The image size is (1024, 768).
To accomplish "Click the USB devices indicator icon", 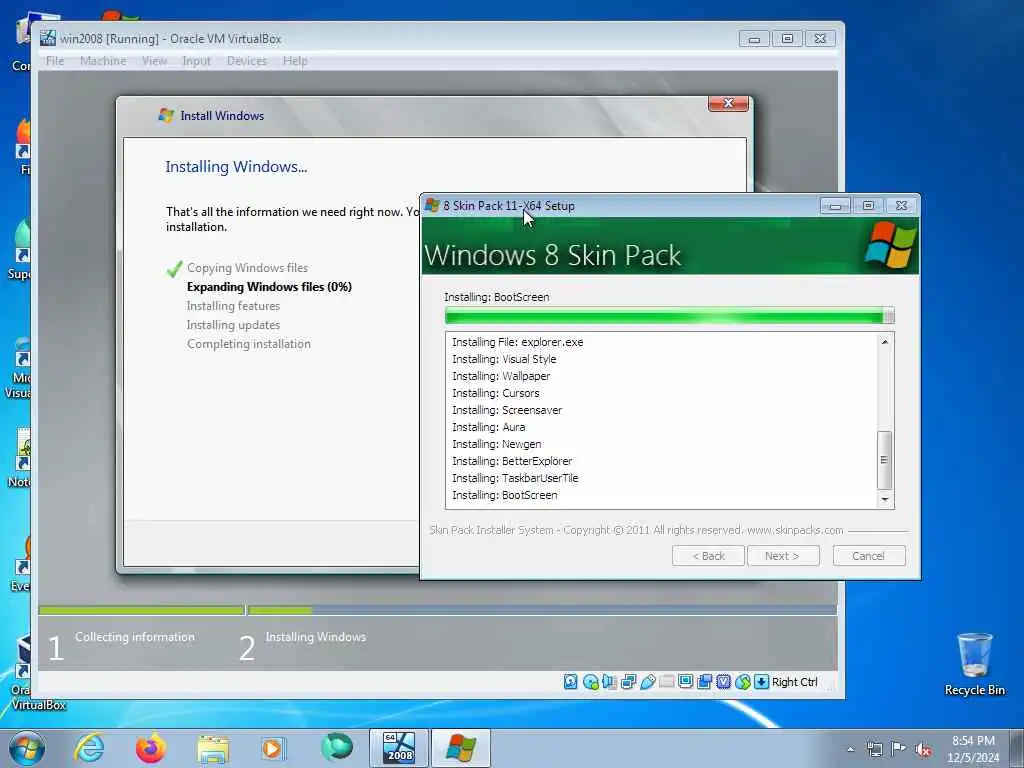I will click(647, 682).
